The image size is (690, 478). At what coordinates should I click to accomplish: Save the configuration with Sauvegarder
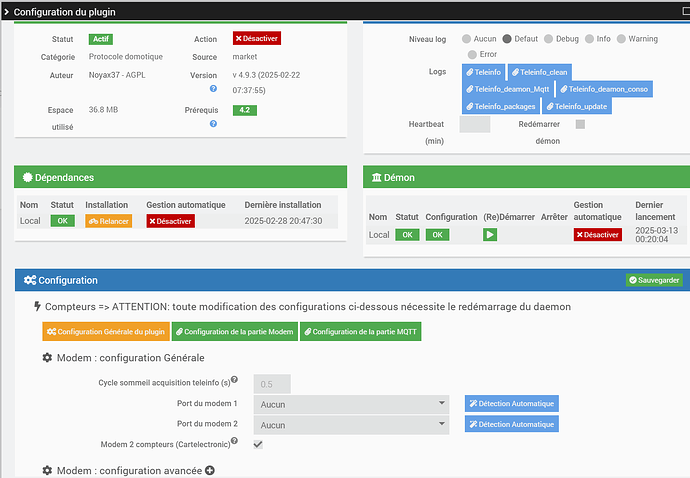click(x=654, y=280)
